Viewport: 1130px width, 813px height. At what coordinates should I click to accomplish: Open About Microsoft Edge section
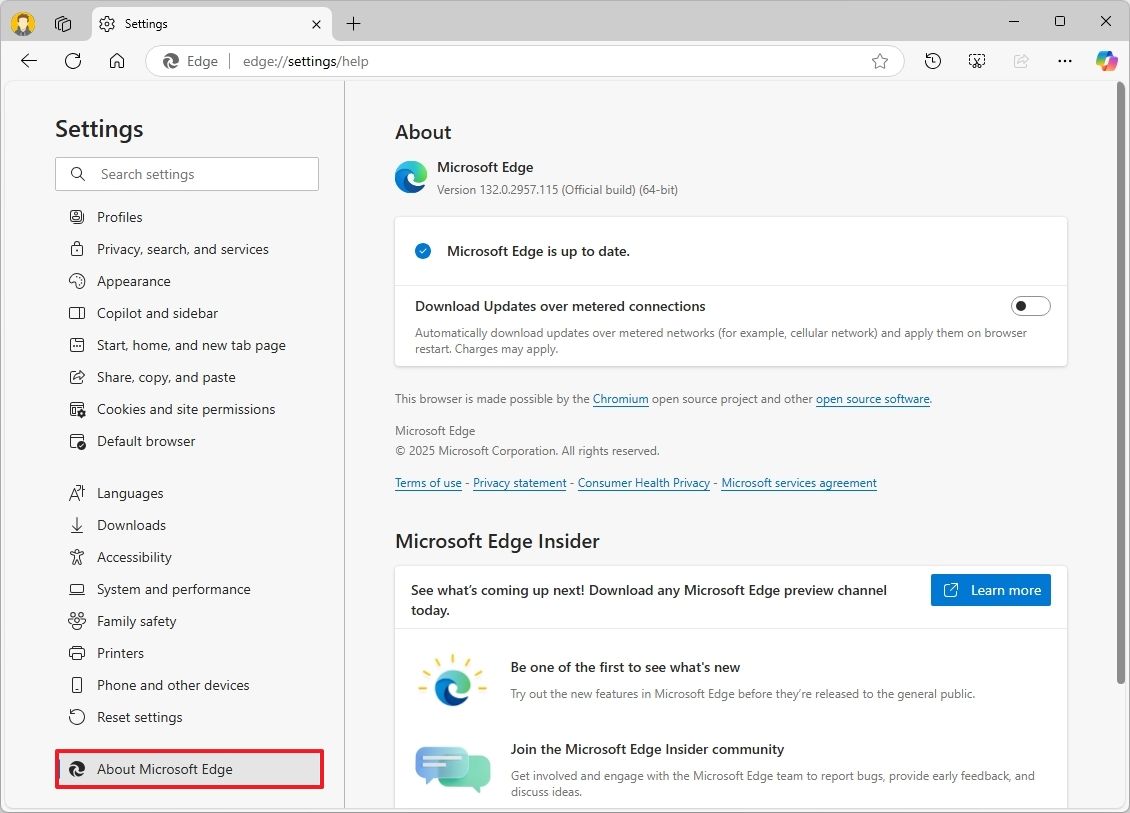(164, 769)
